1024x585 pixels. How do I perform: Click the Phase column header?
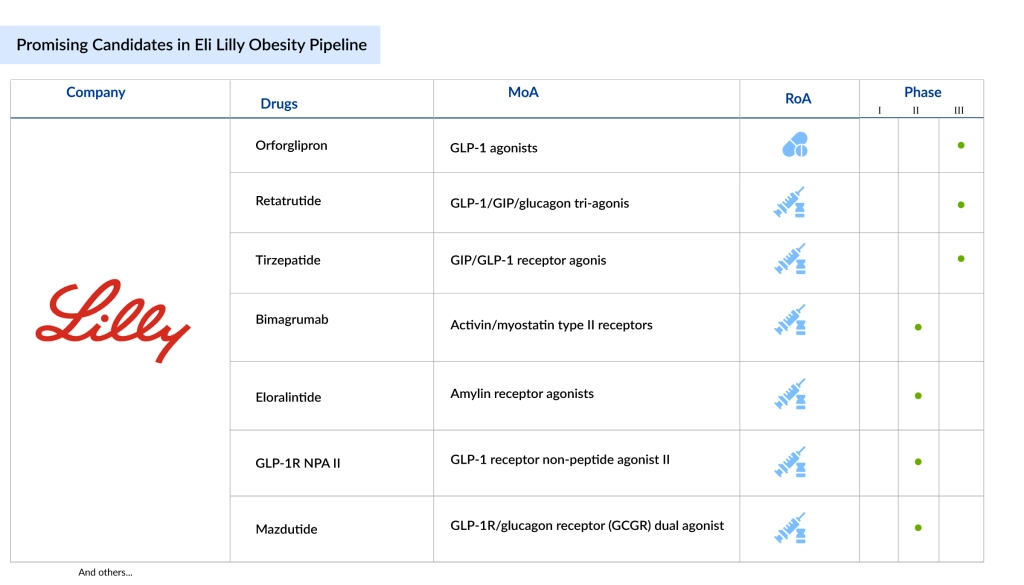pos(922,92)
